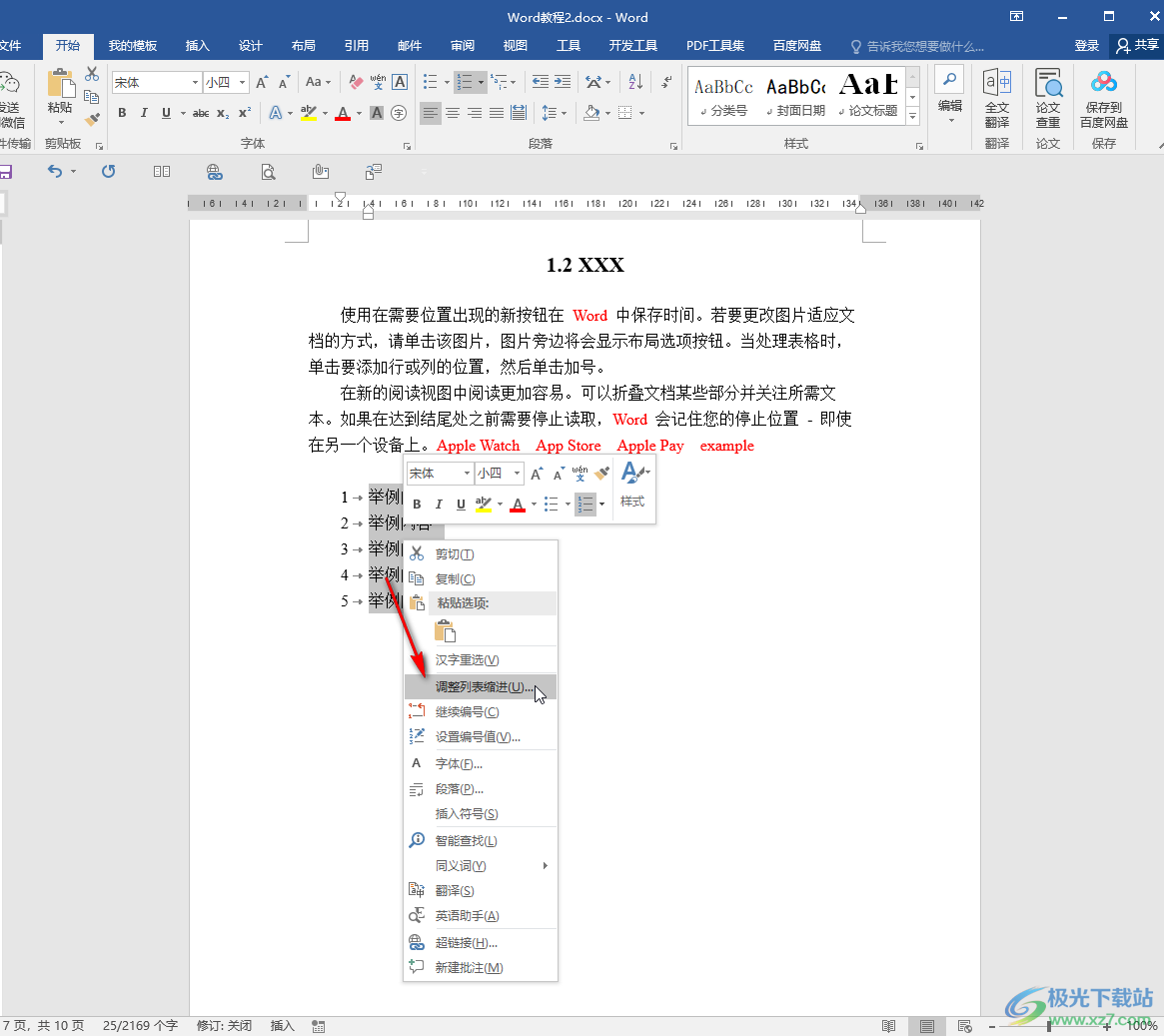This screenshot has width=1164, height=1036.
Task: Toggle Italic in the mini toolbar
Action: point(439,505)
